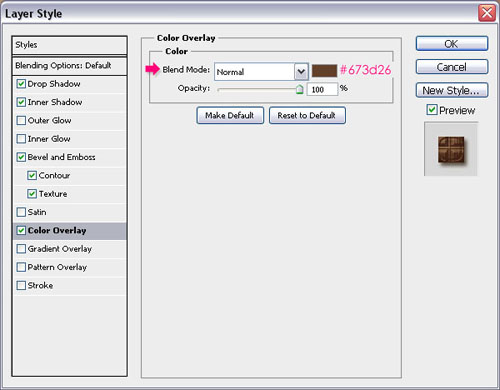Open the New Style dialog button

452,90
